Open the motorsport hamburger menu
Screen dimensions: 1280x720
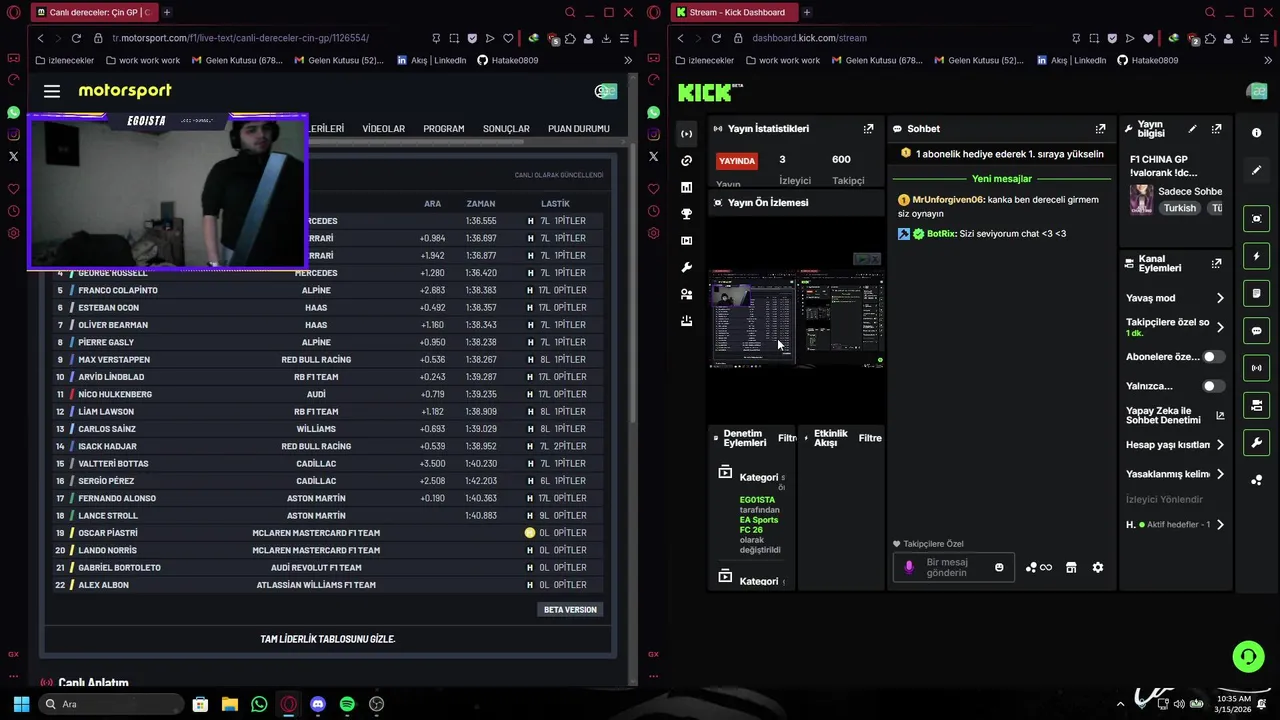pyautogui.click(x=52, y=91)
